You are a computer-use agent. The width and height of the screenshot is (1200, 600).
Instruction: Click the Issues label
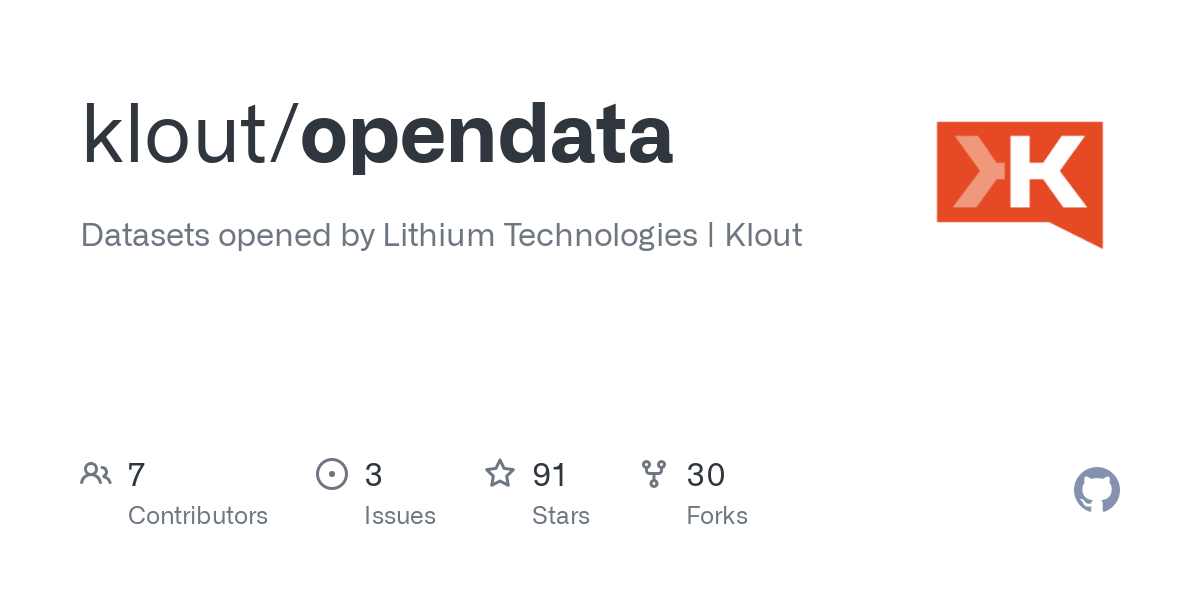pos(400,516)
